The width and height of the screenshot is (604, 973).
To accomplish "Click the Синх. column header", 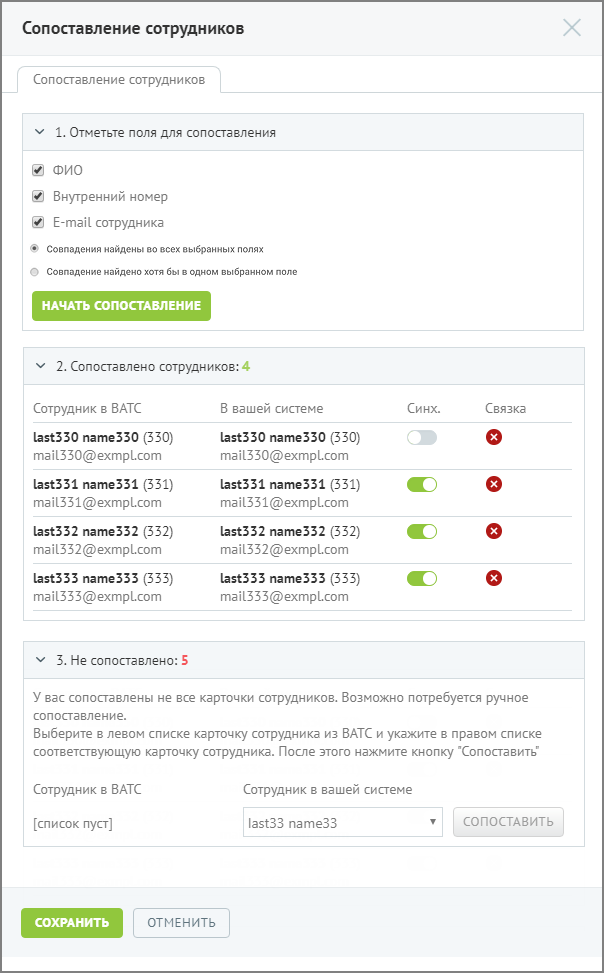I will coord(423,408).
